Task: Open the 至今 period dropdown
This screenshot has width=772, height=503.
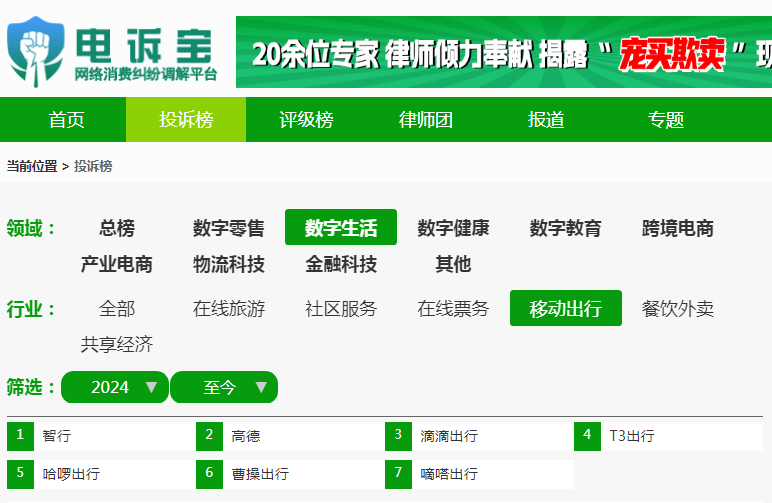Action: pyautogui.click(x=224, y=387)
